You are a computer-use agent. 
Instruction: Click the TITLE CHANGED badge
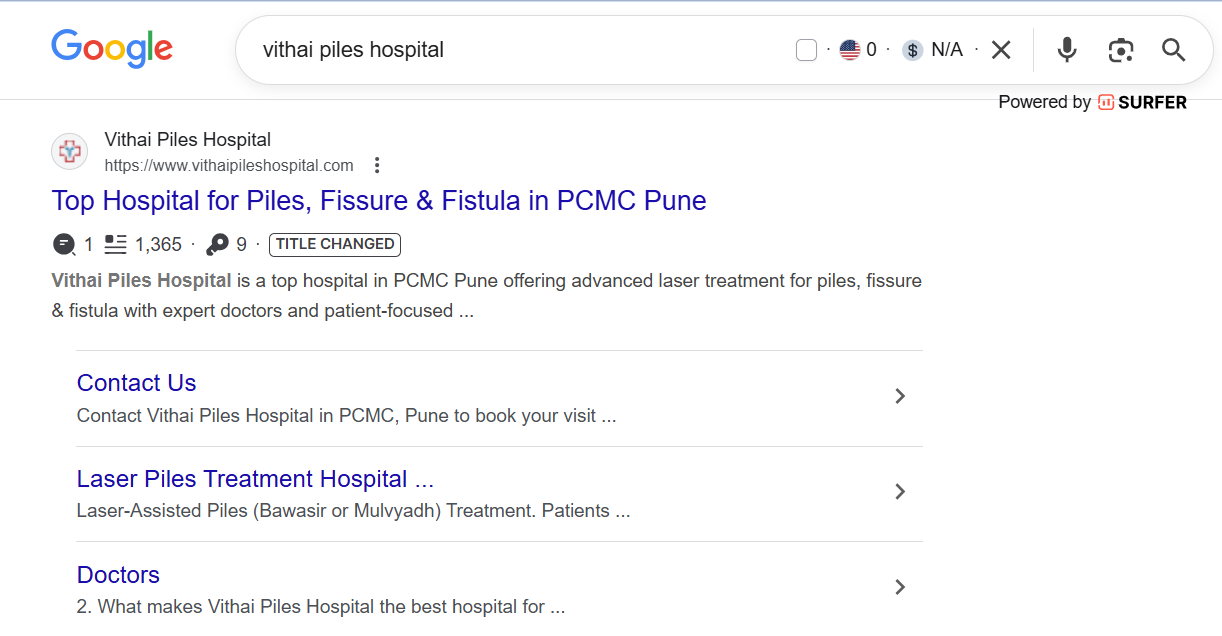[x=335, y=244]
